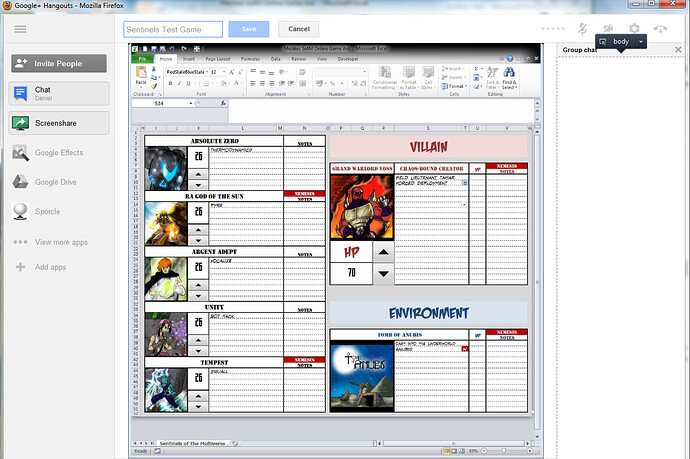Open Google Effects app
The width and height of the screenshot is (690, 459).
pos(48,153)
